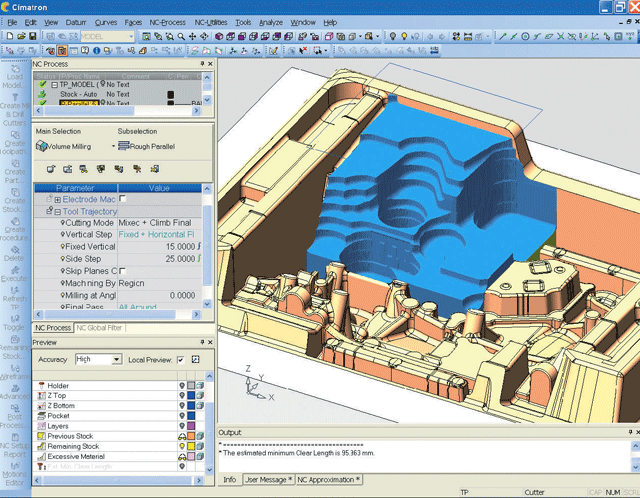This screenshot has width=640, height=498.
Task: Toggle the Electrode Mac checkbox
Action: coord(122,200)
